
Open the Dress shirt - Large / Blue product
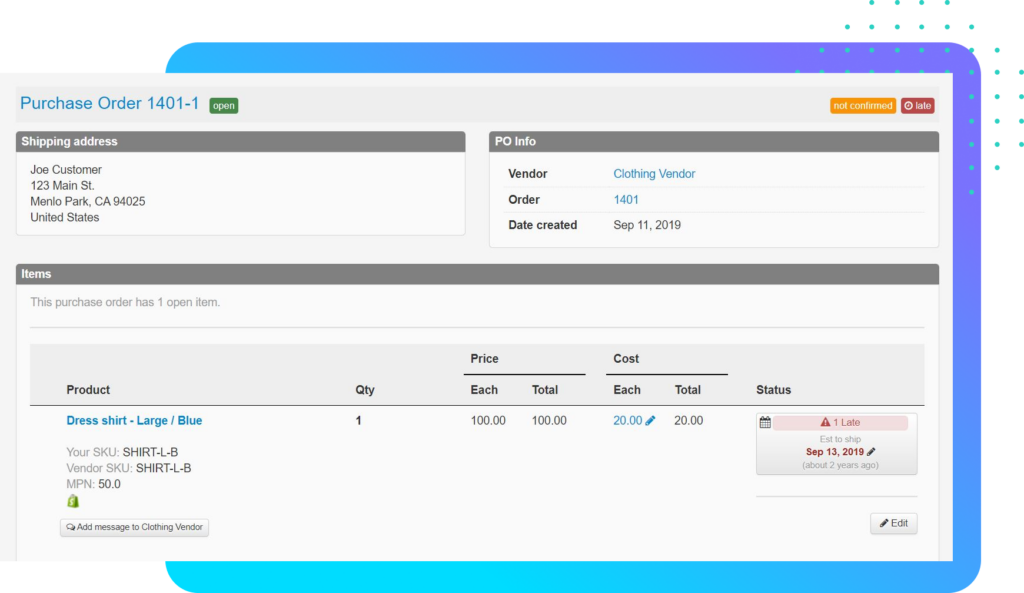[134, 421]
